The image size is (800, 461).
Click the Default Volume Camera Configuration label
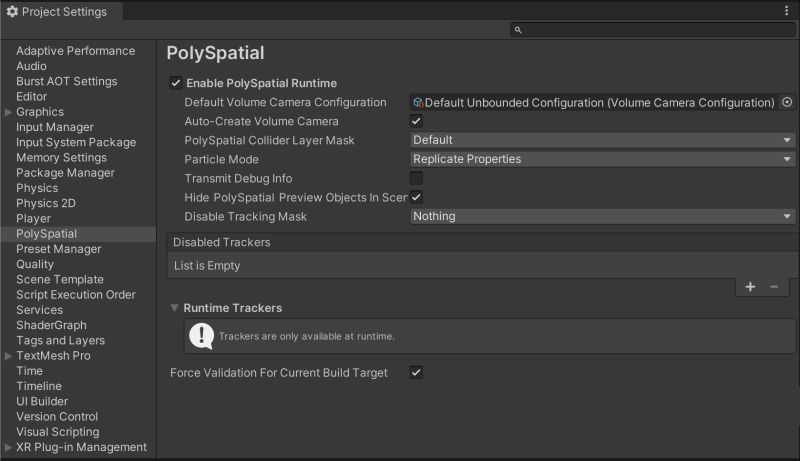(x=285, y=103)
